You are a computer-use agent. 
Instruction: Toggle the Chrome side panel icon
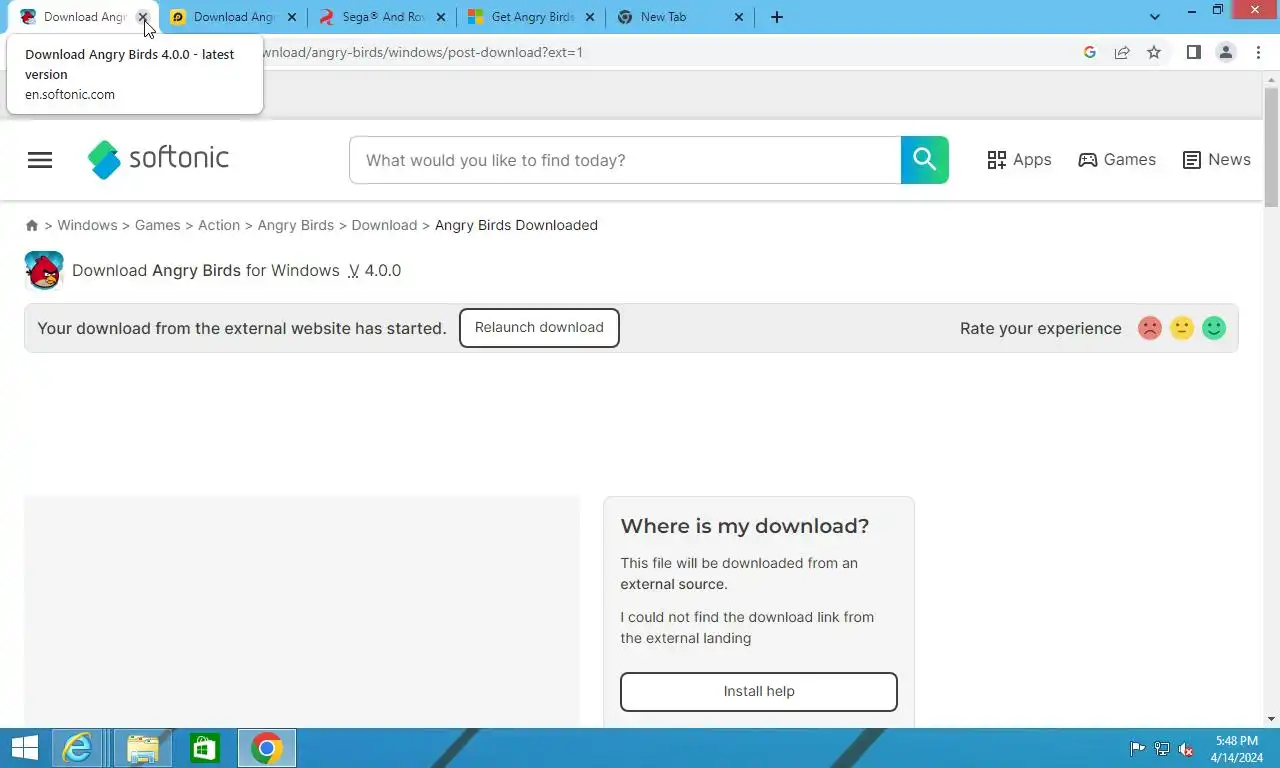1193,52
